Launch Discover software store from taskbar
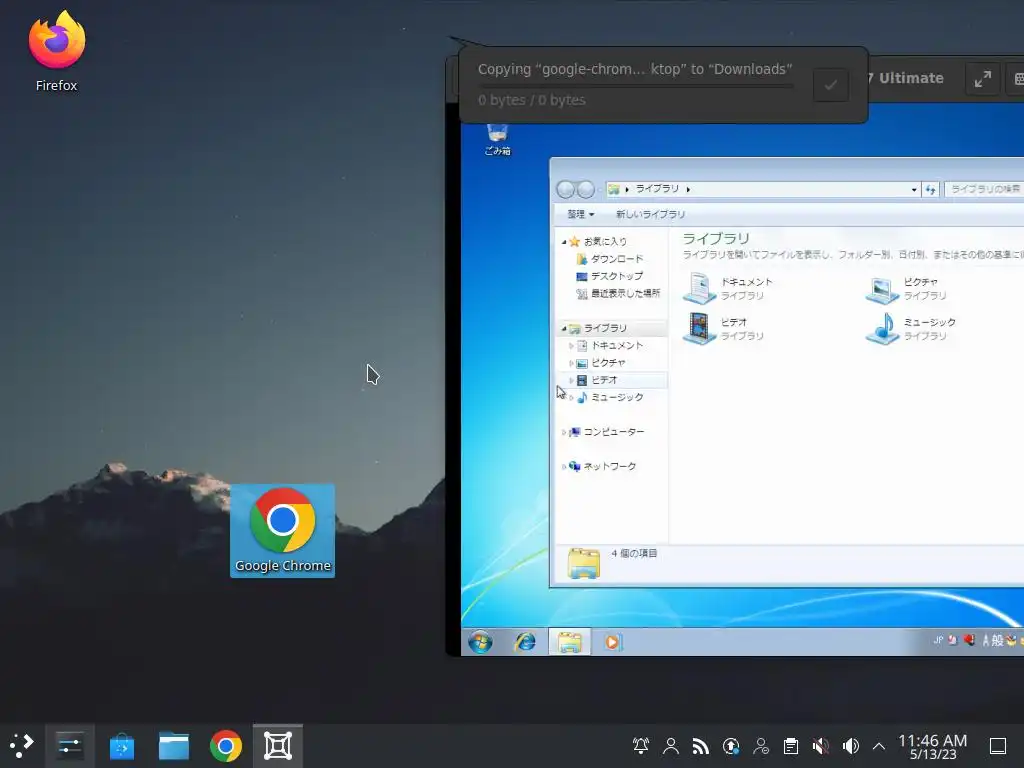 coord(121,746)
